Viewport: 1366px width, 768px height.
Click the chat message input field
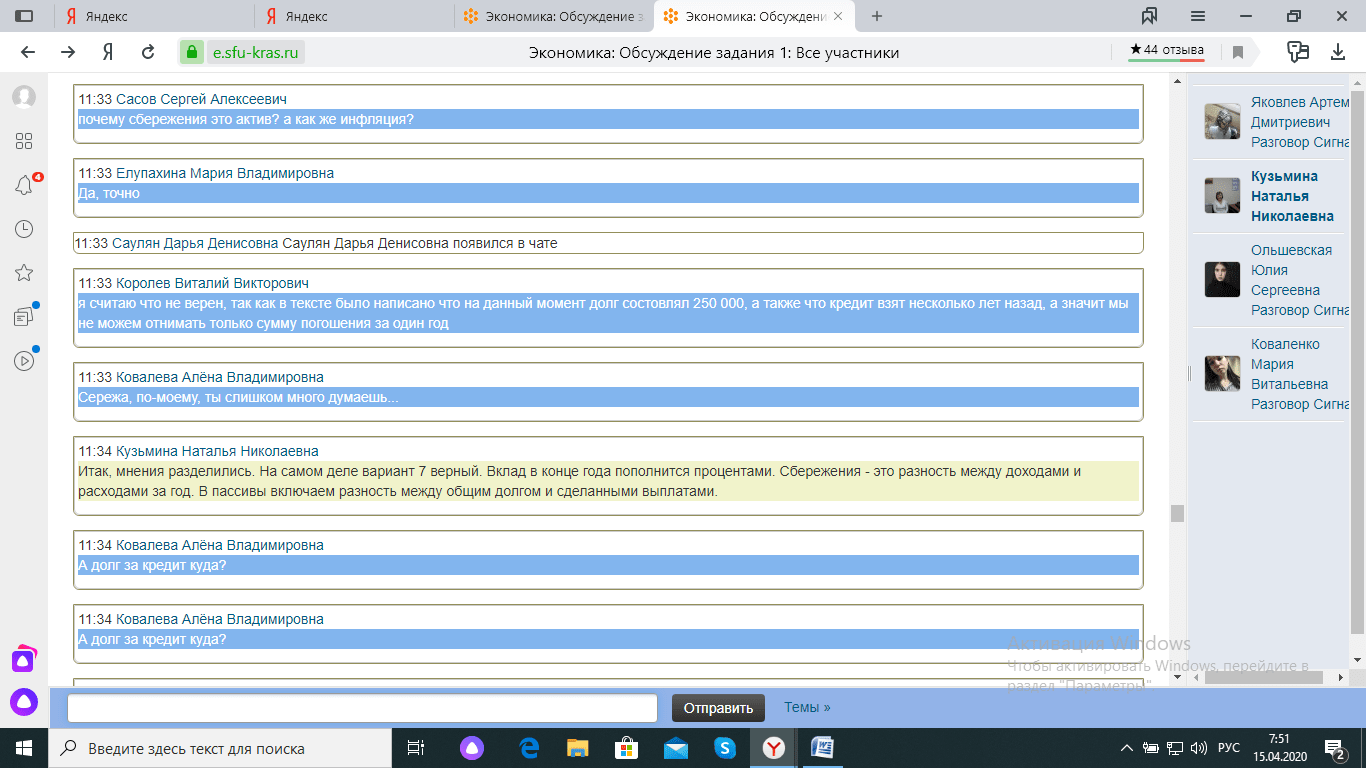[x=362, y=708]
